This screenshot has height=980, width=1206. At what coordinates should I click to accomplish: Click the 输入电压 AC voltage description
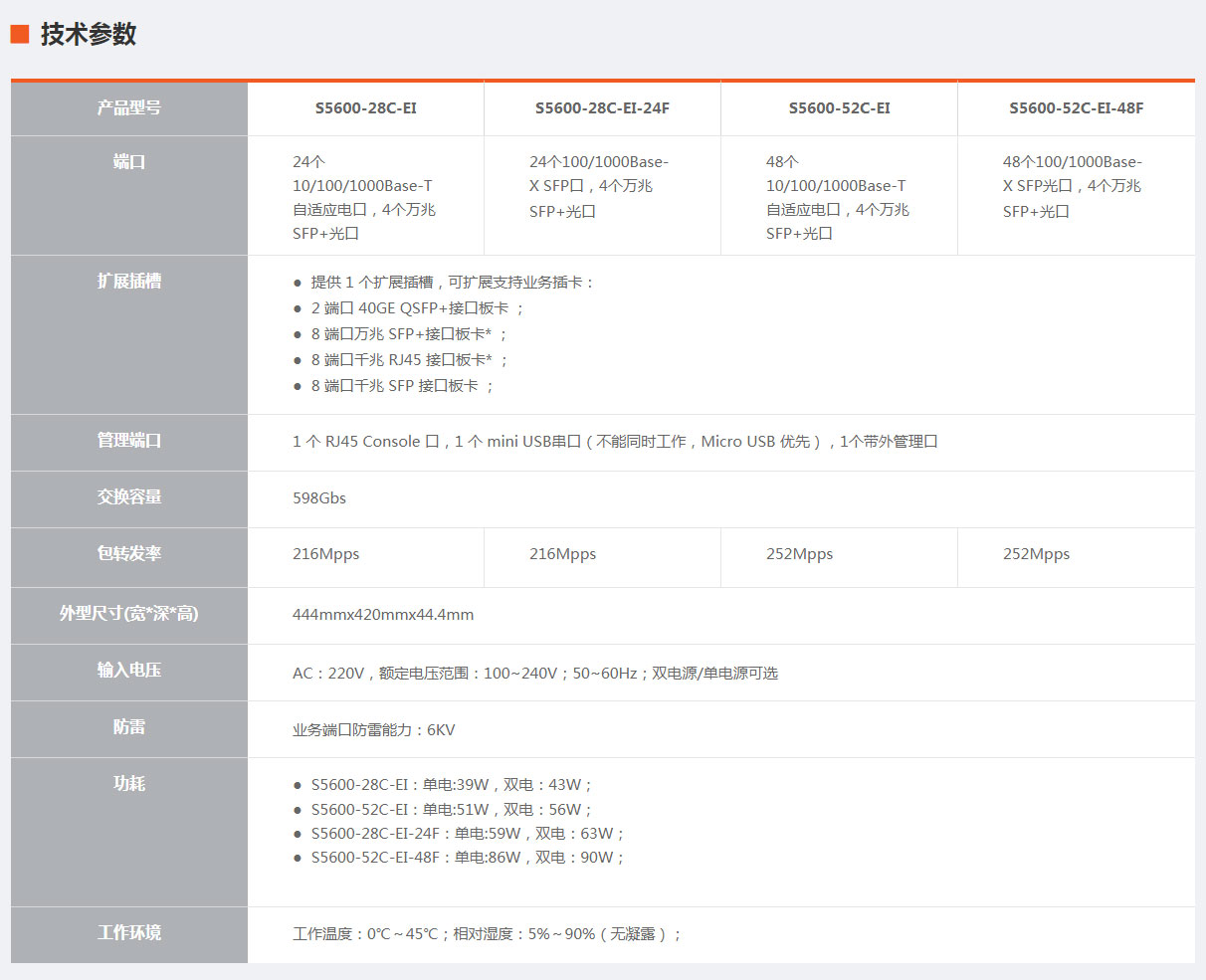click(534, 674)
